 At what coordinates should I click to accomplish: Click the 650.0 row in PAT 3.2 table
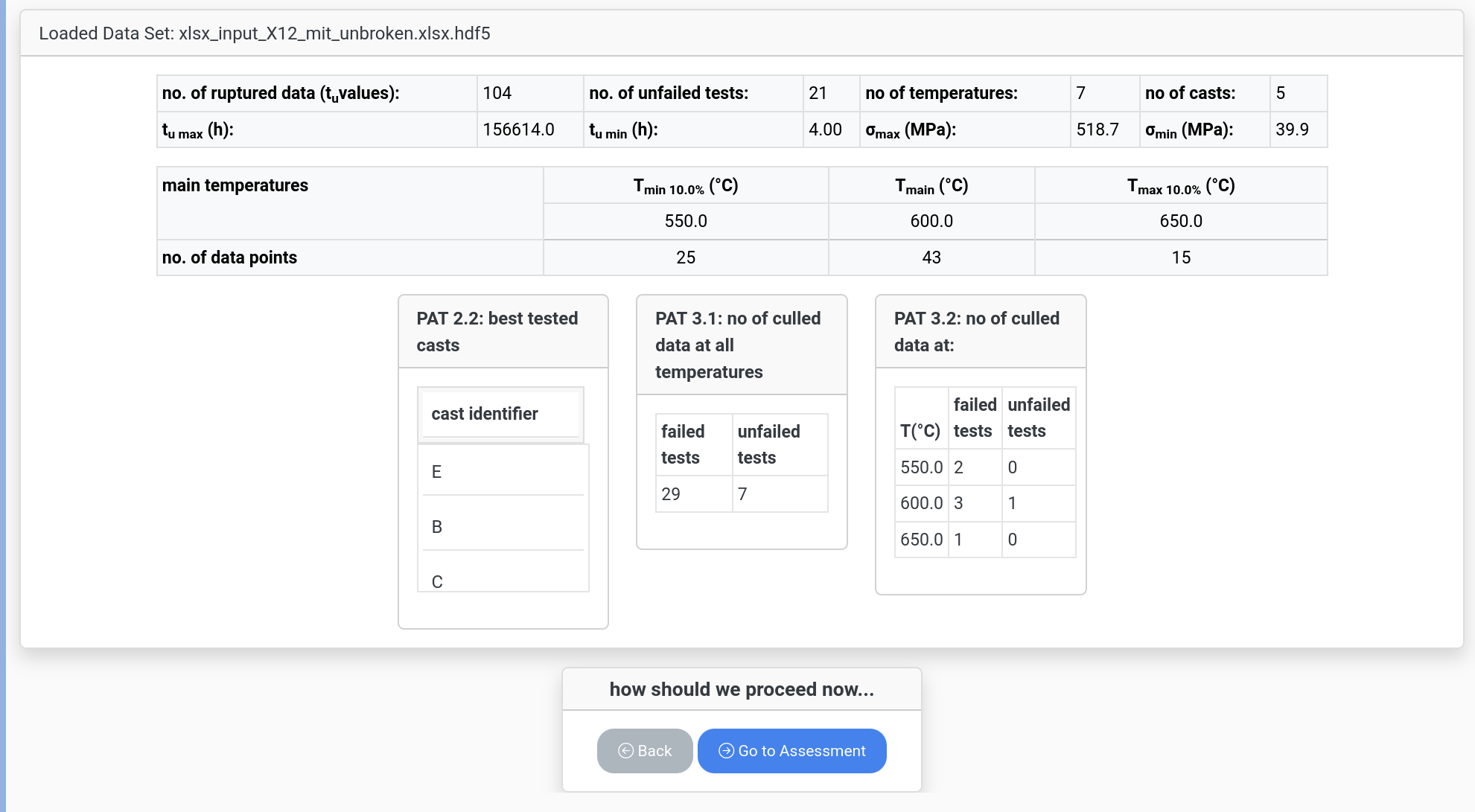point(985,540)
